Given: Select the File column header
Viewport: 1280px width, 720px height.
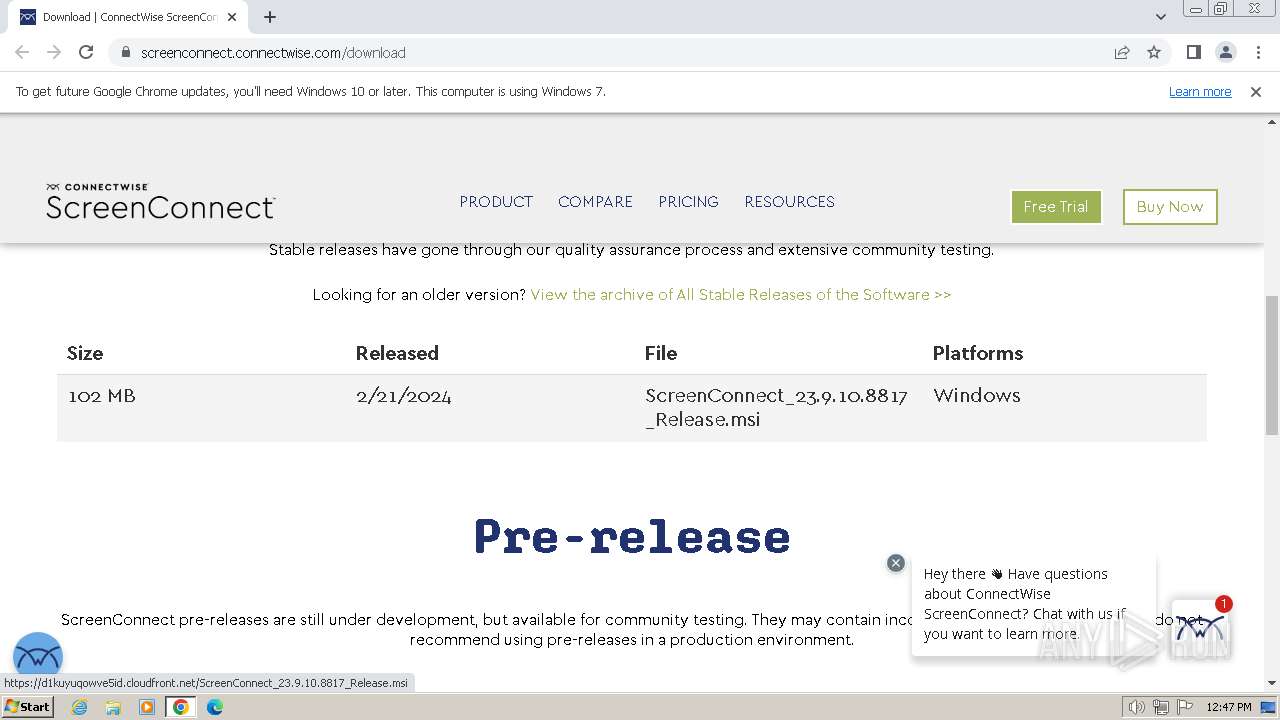Looking at the screenshot, I should coord(661,353).
